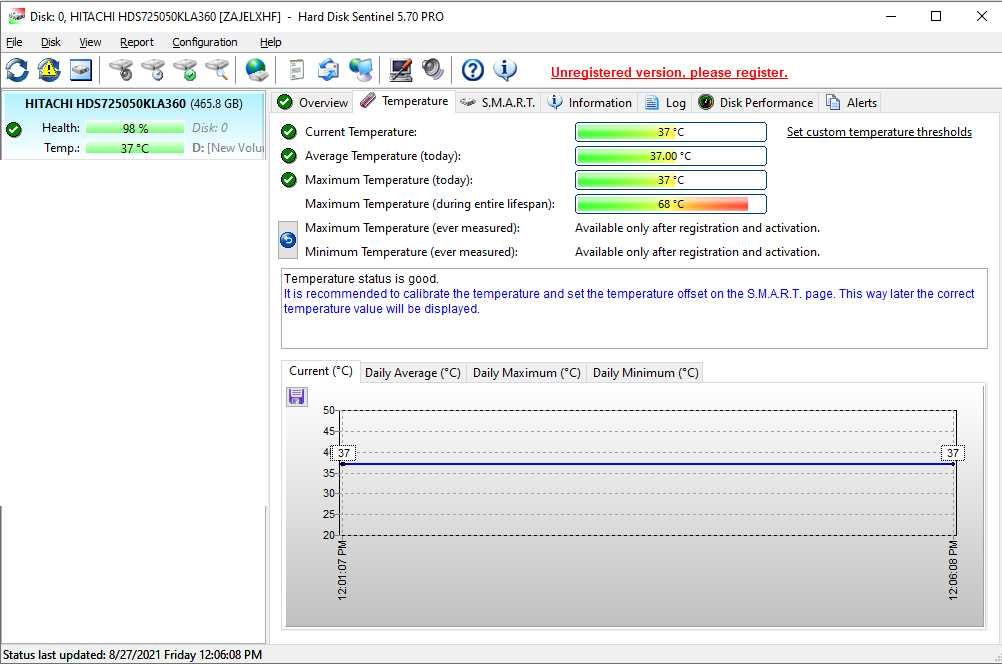Click the disk with green checkmark icon

pos(186,70)
